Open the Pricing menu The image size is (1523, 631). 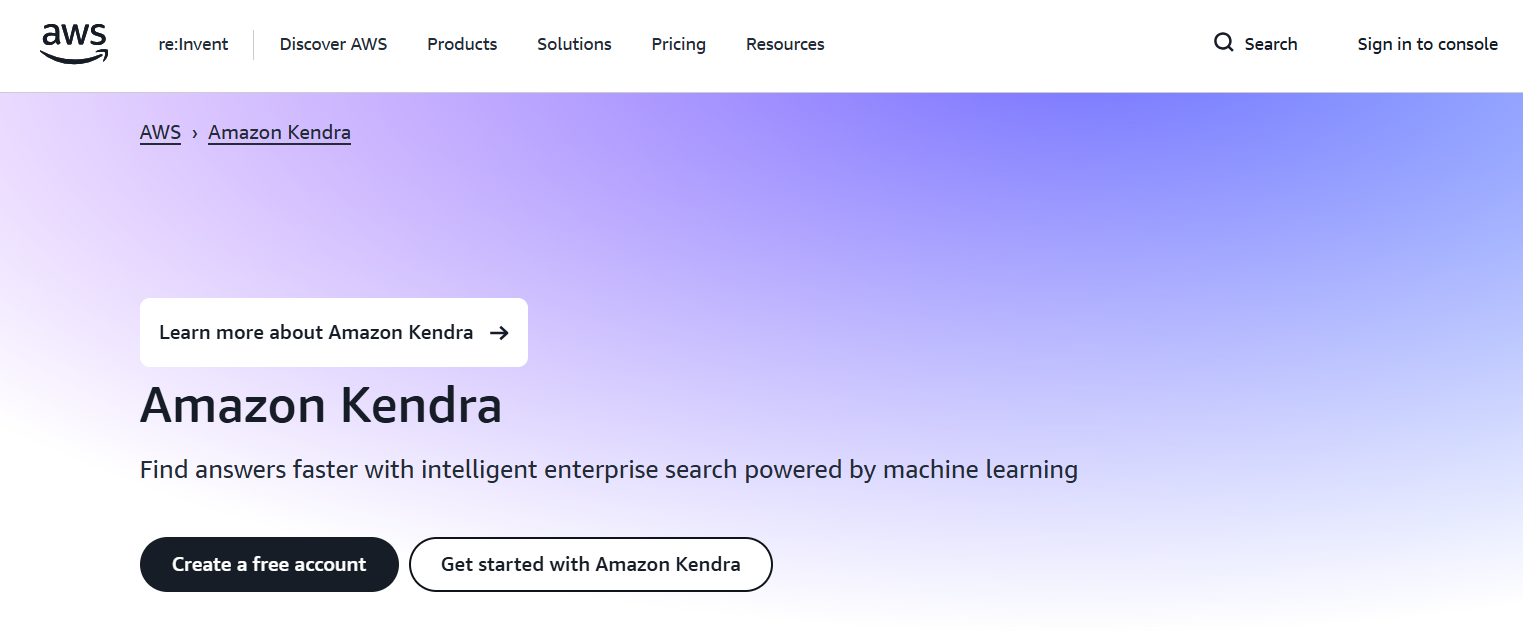[x=678, y=44]
